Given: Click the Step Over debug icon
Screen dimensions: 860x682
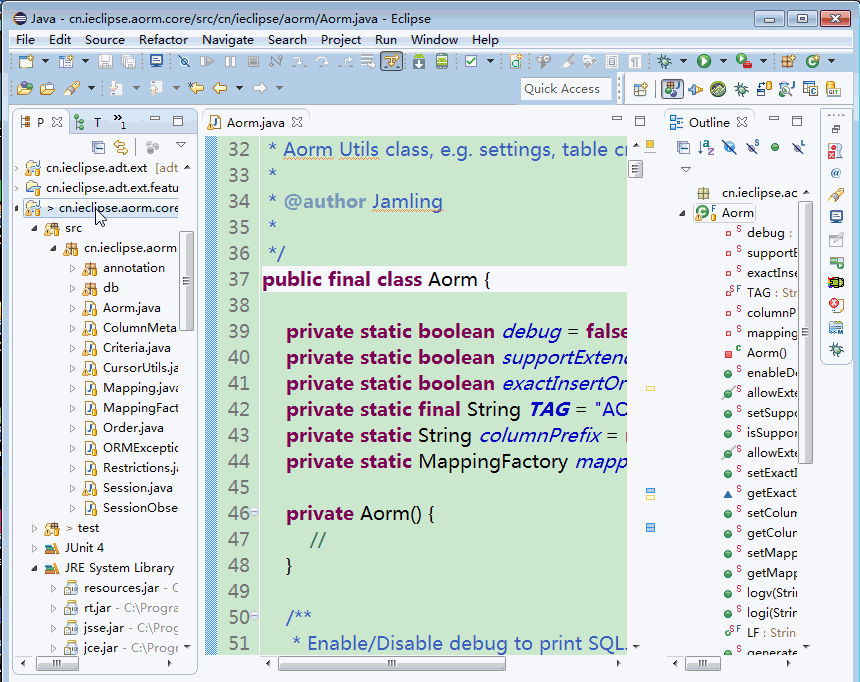Looking at the screenshot, I should tap(322, 61).
